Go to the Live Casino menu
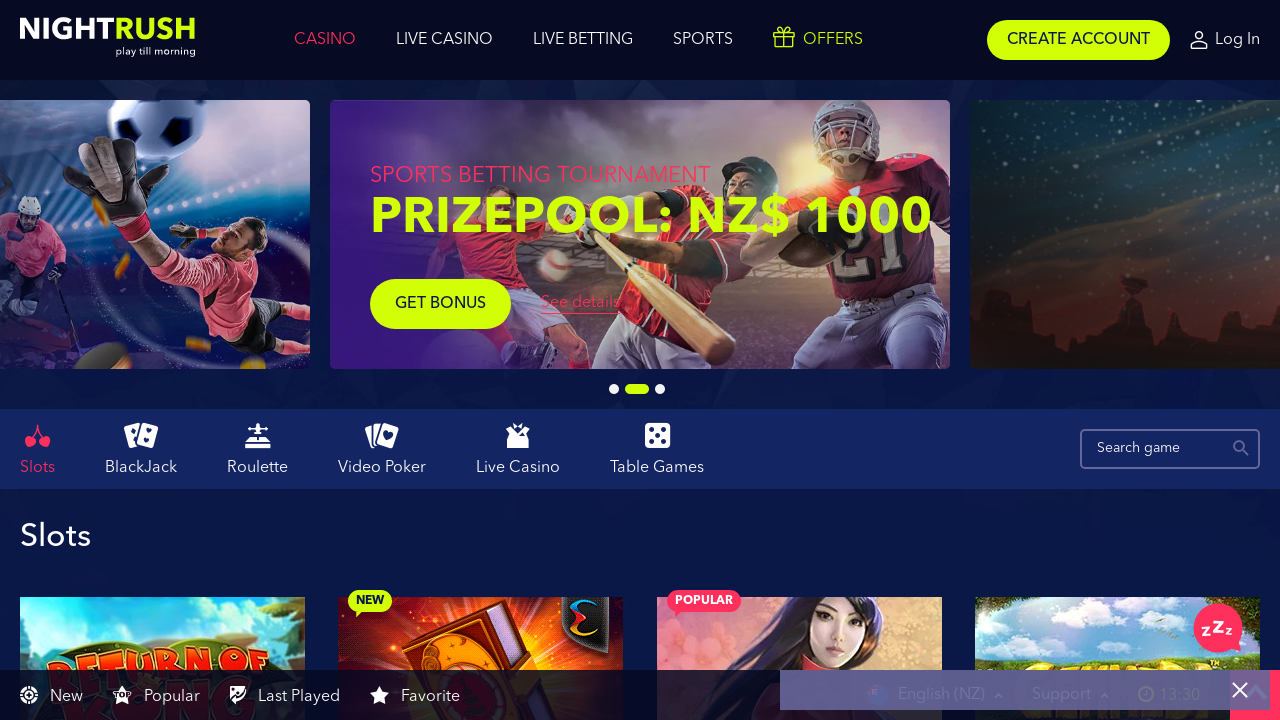Screen dimensions: 1280x720 (x=444, y=39)
